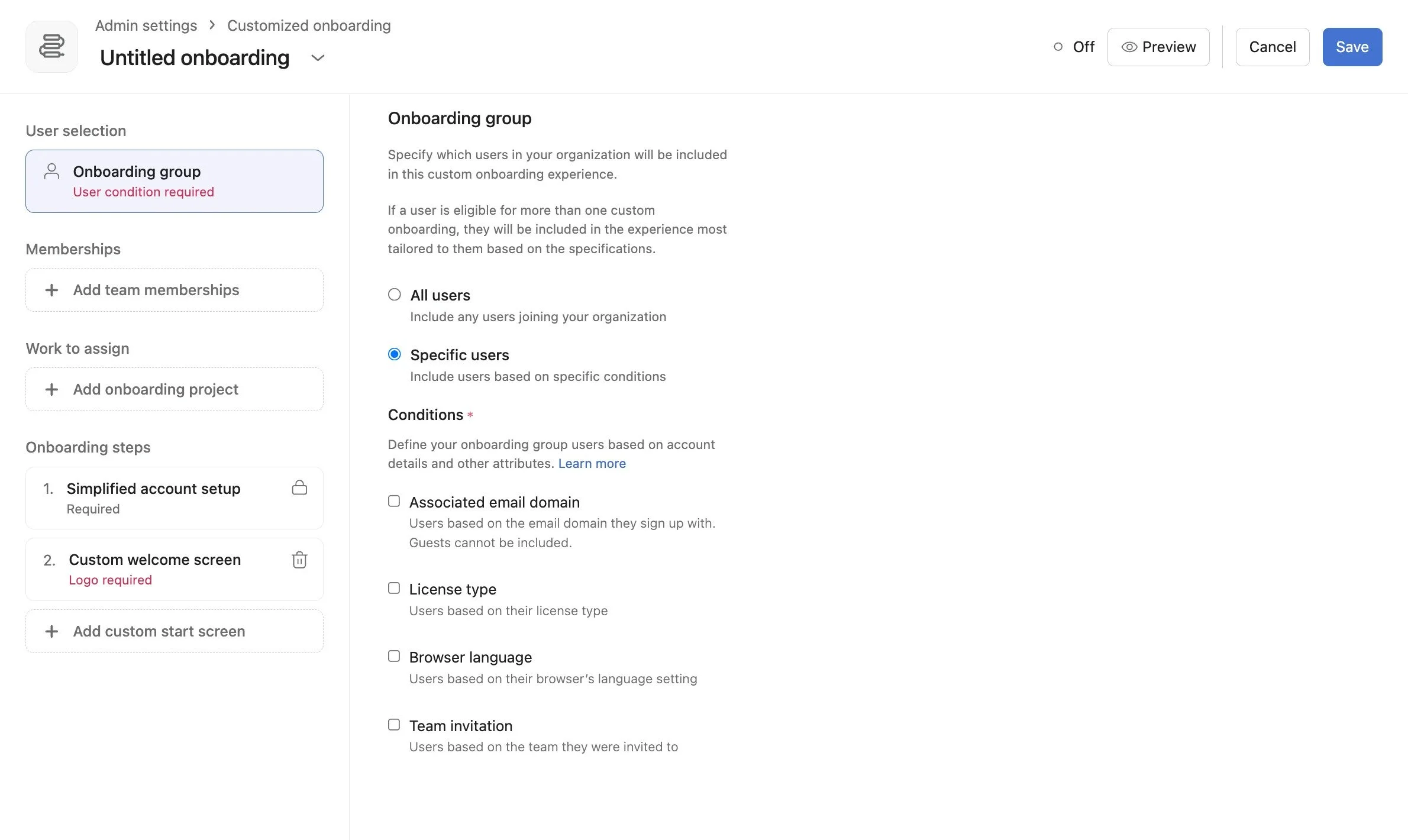Click the plus icon to add team memberships
1408x840 pixels.
(x=51, y=290)
